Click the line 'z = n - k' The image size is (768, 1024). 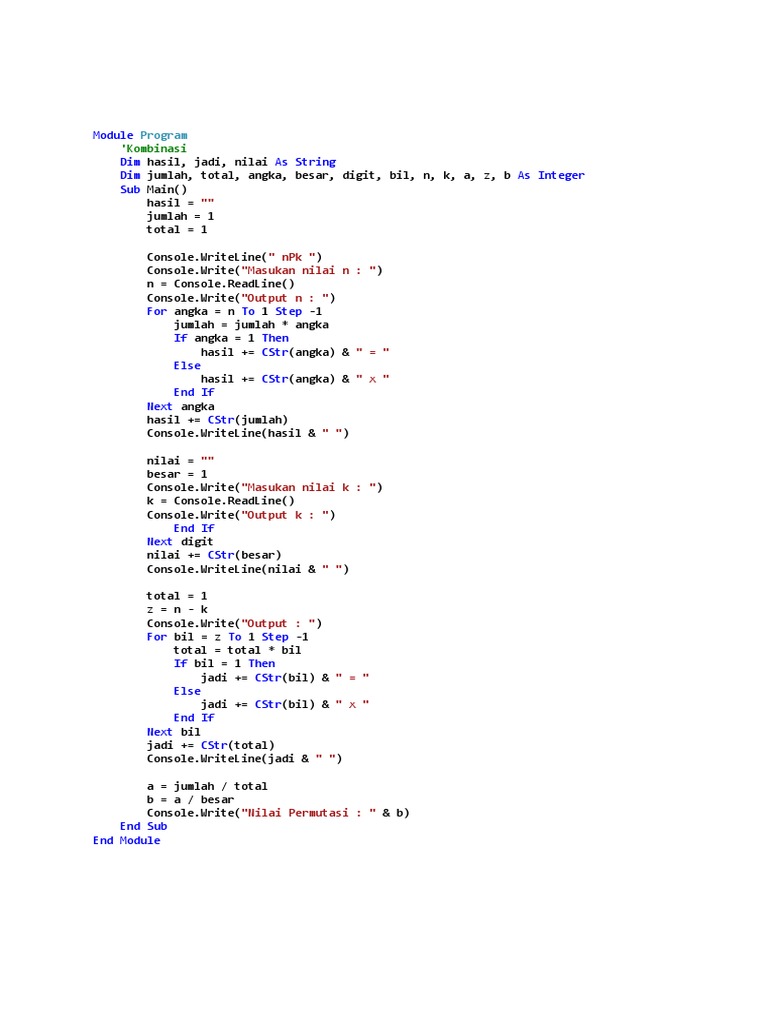[177, 609]
